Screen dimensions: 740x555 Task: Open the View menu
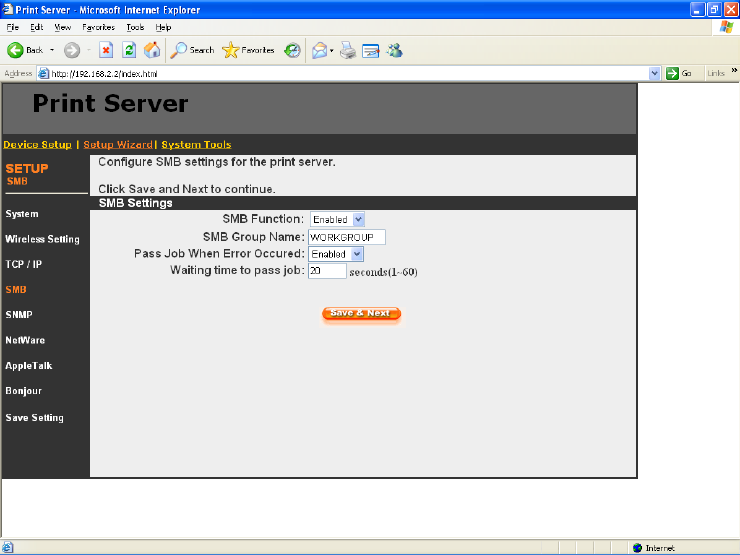click(62, 27)
